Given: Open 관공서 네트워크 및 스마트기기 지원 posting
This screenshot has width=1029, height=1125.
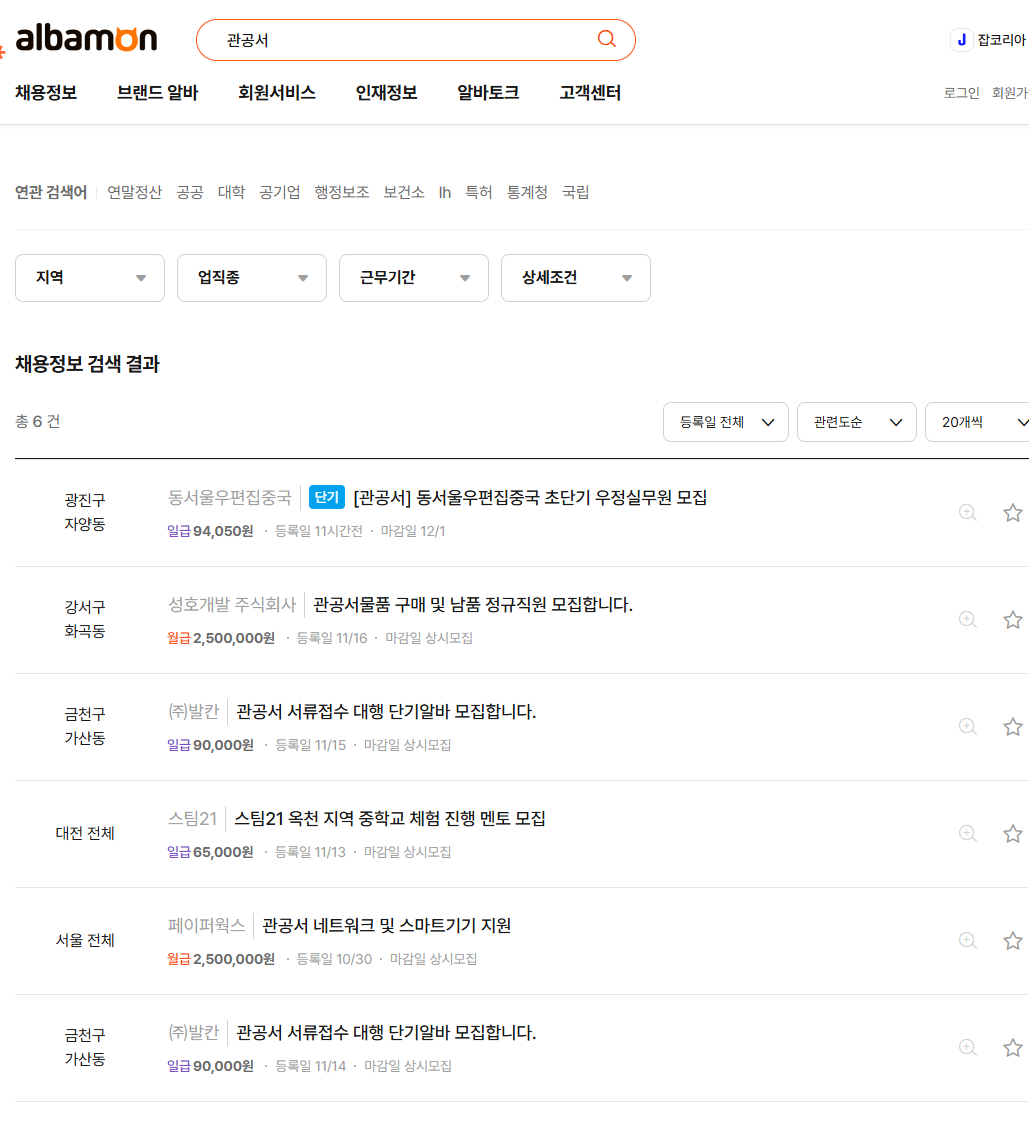Looking at the screenshot, I should pyautogui.click(x=387, y=925).
